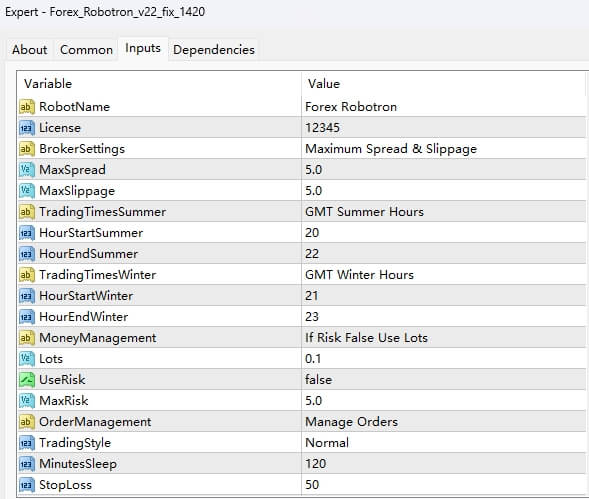The width and height of the screenshot is (589, 499).
Task: Select the OrderManagement variable name
Action: click(95, 422)
